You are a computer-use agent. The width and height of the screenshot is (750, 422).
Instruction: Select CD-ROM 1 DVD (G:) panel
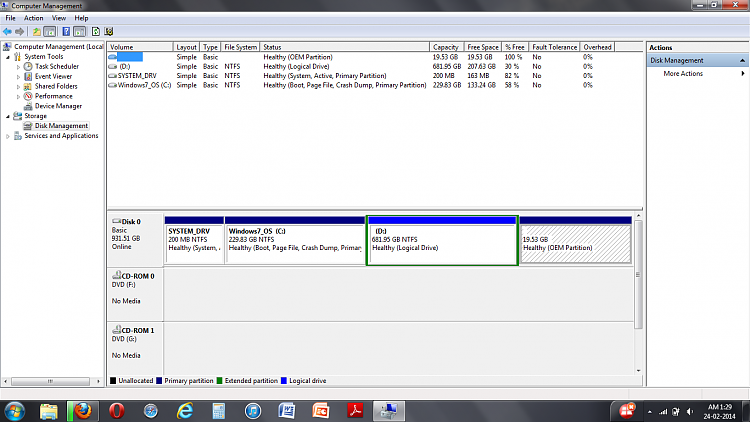click(x=135, y=349)
